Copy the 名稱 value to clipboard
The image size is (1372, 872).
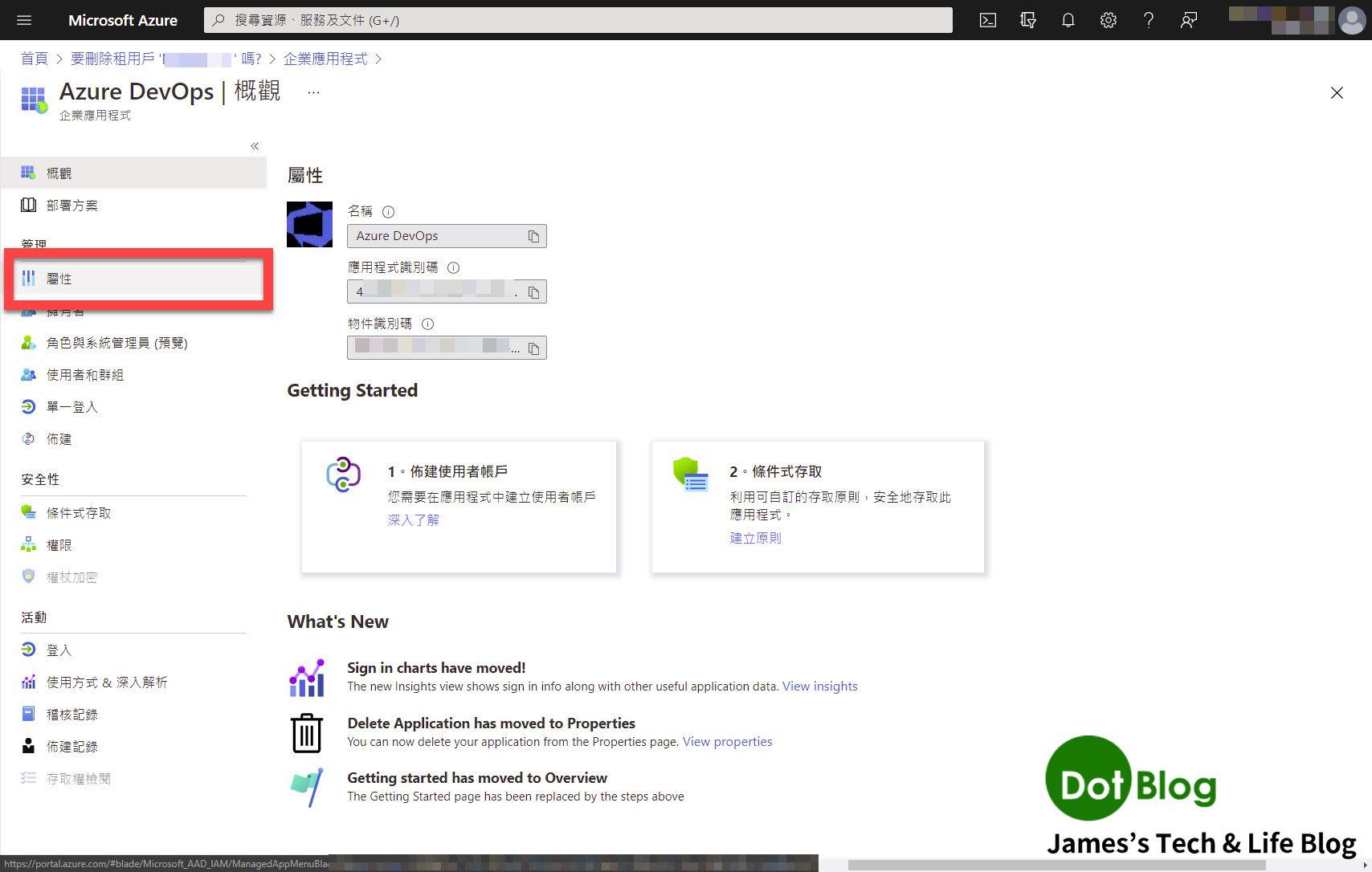click(533, 236)
